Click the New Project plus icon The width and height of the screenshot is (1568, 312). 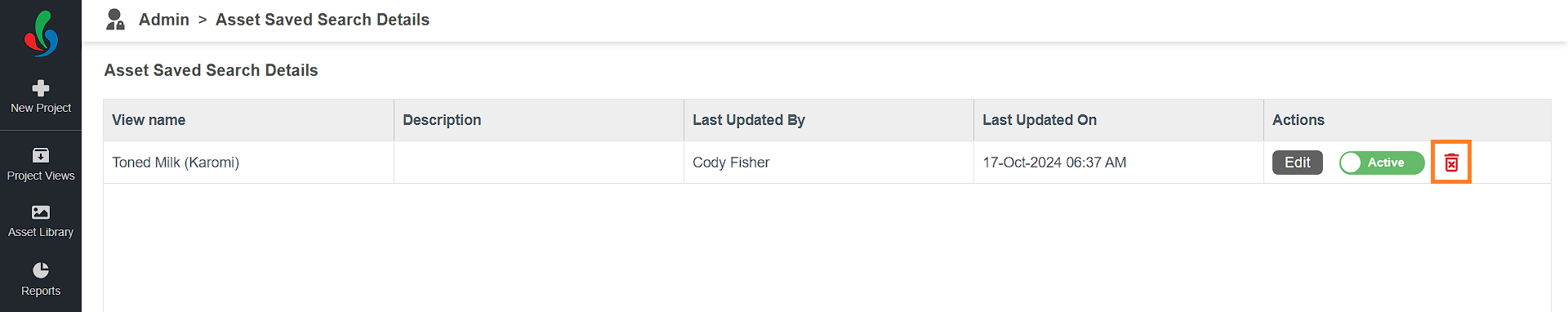click(x=41, y=88)
